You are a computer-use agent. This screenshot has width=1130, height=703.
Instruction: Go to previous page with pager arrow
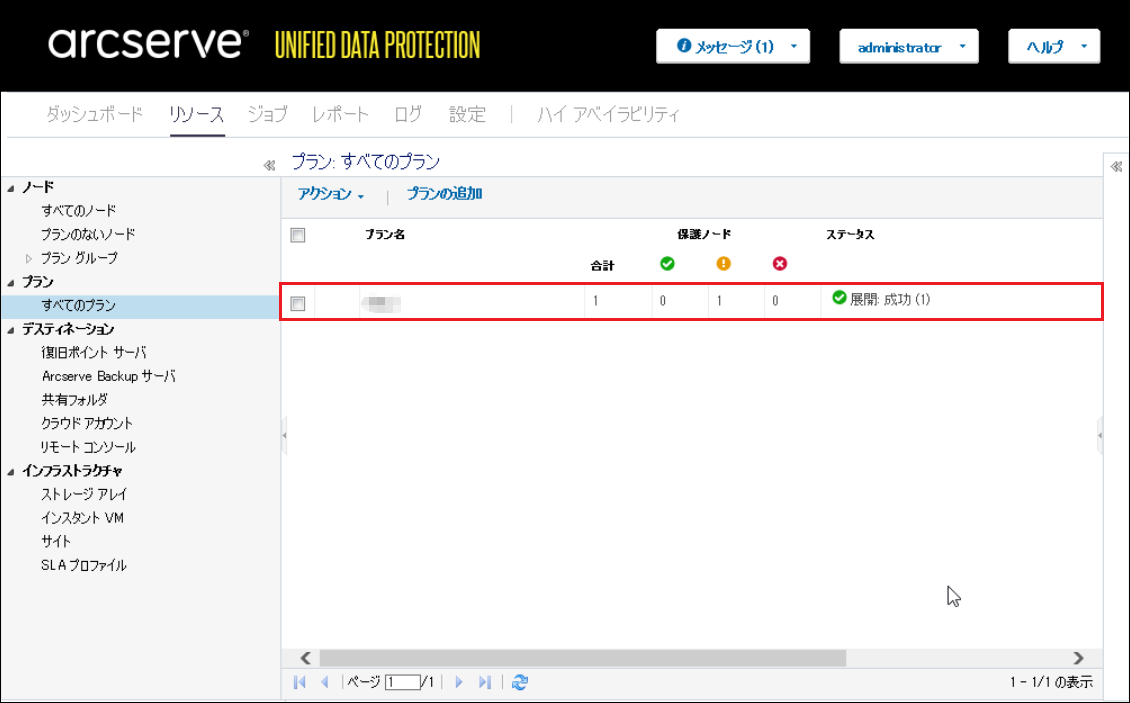325,682
